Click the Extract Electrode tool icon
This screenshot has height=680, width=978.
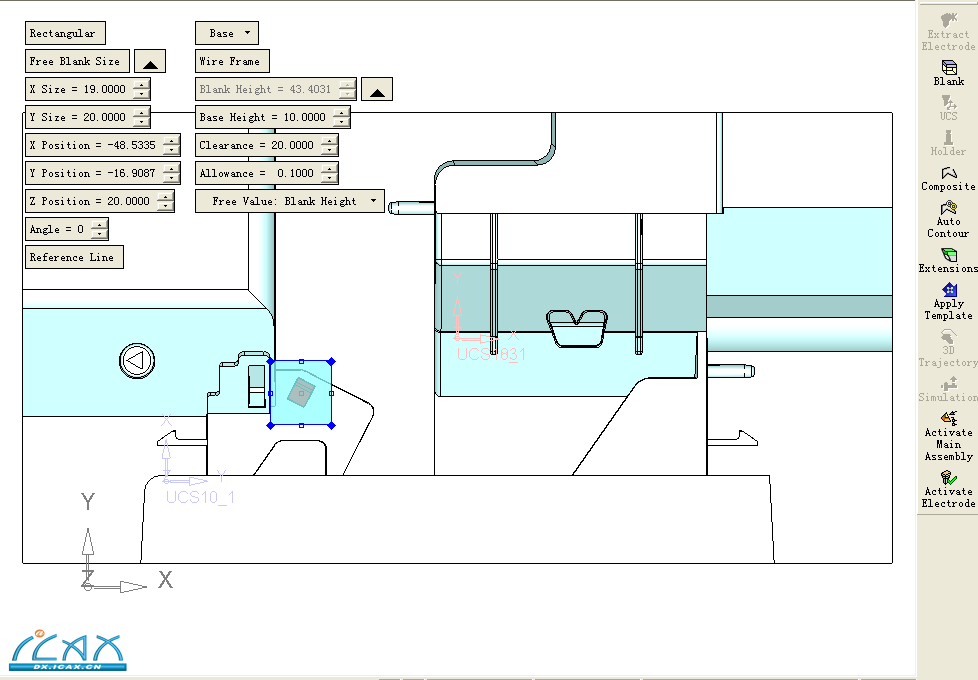click(x=949, y=20)
